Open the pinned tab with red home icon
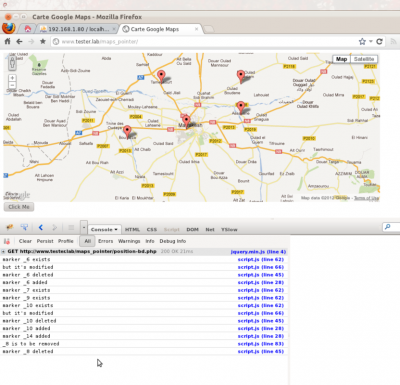Viewport: 400px width, 385px height. point(28,29)
